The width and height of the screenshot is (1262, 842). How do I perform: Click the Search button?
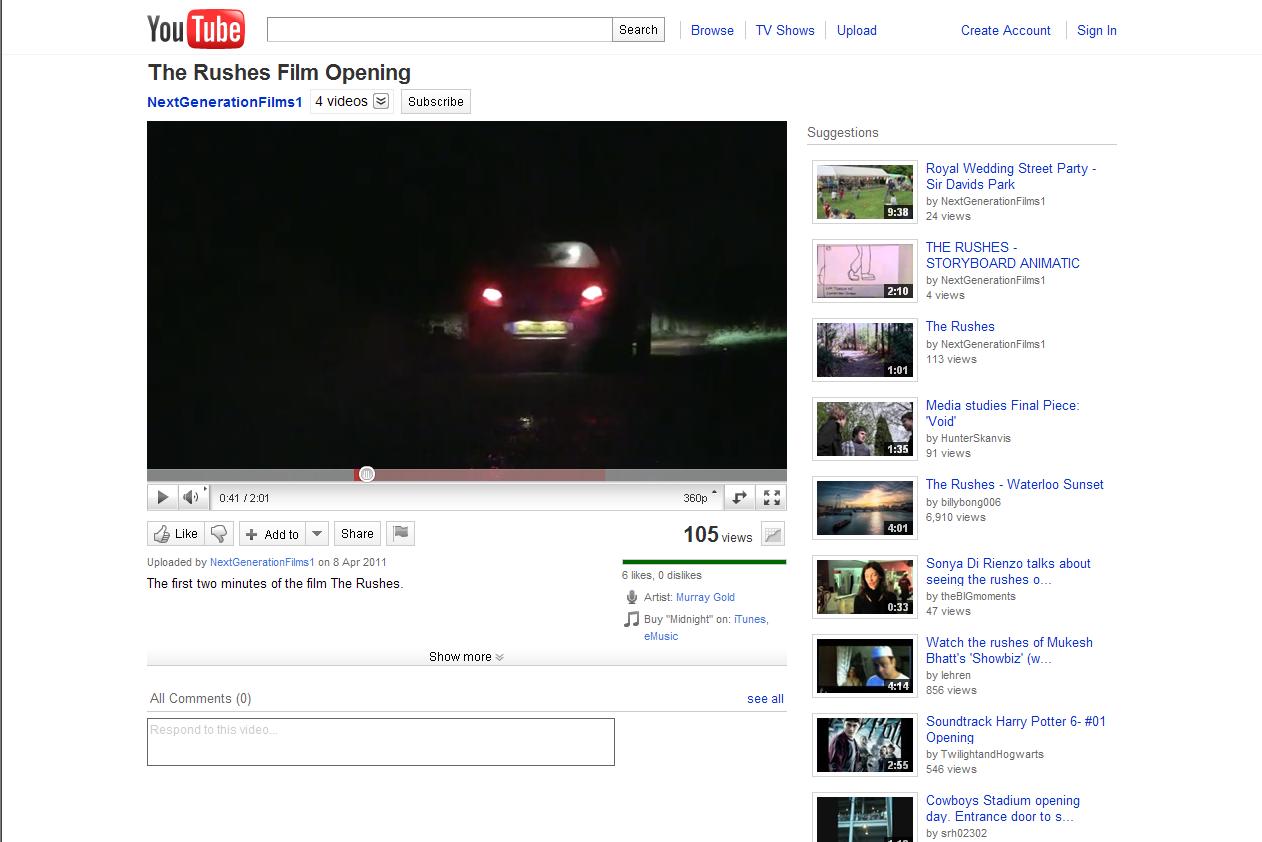[638, 30]
